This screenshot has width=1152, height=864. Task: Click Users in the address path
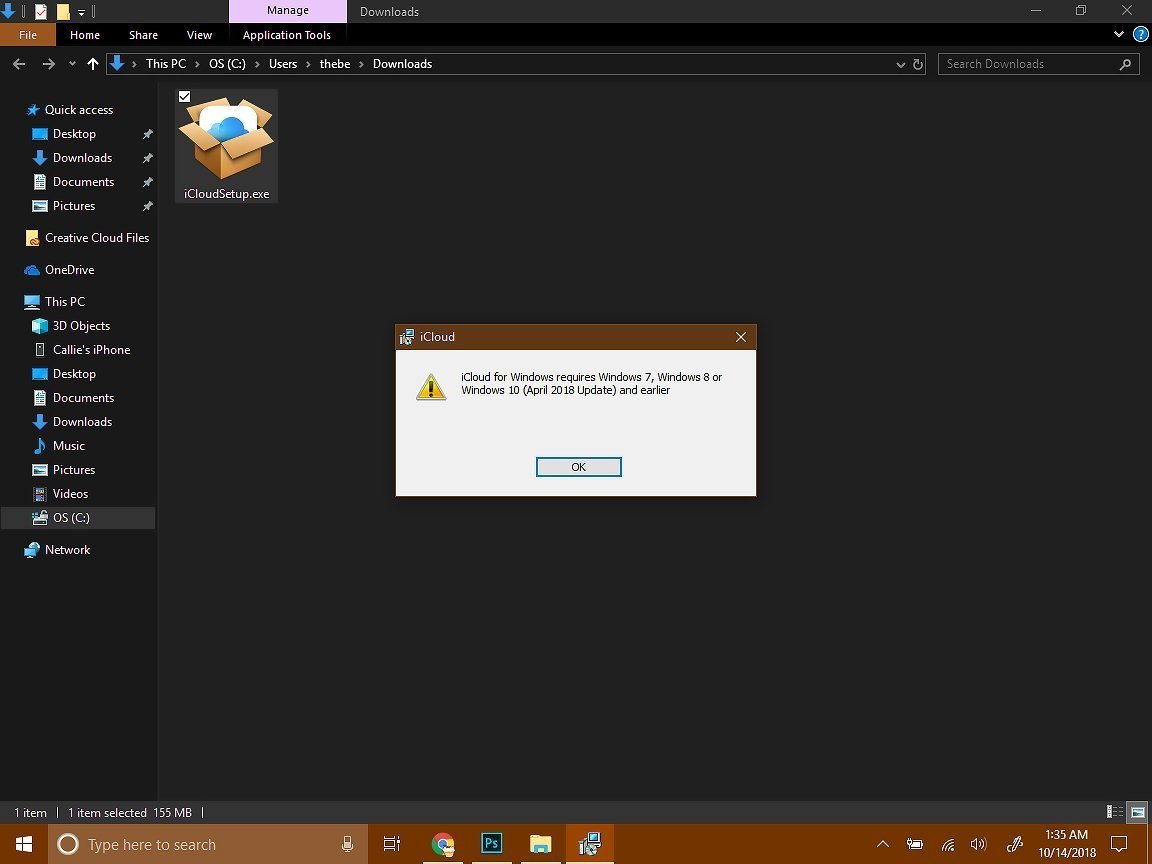tap(283, 64)
